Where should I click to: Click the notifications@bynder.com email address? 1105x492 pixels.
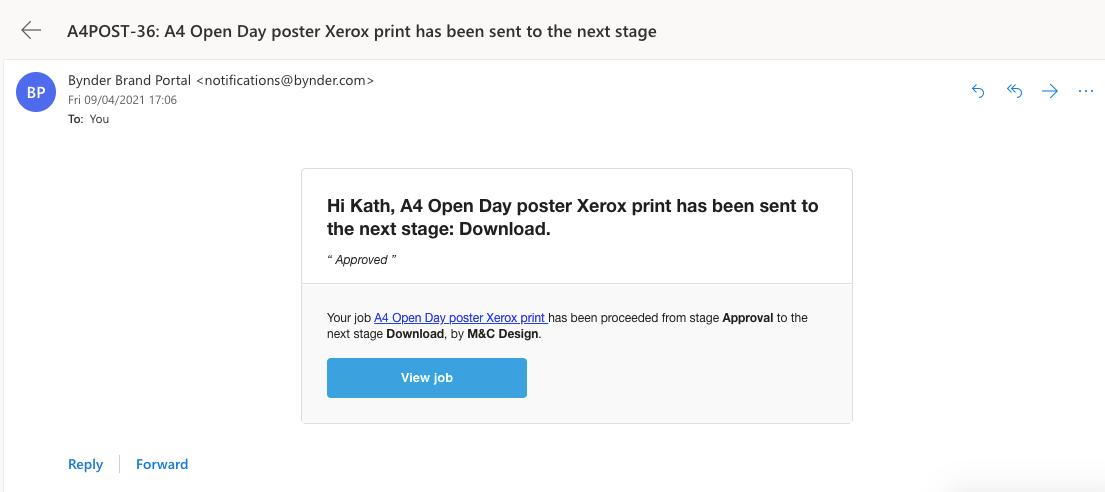(286, 80)
